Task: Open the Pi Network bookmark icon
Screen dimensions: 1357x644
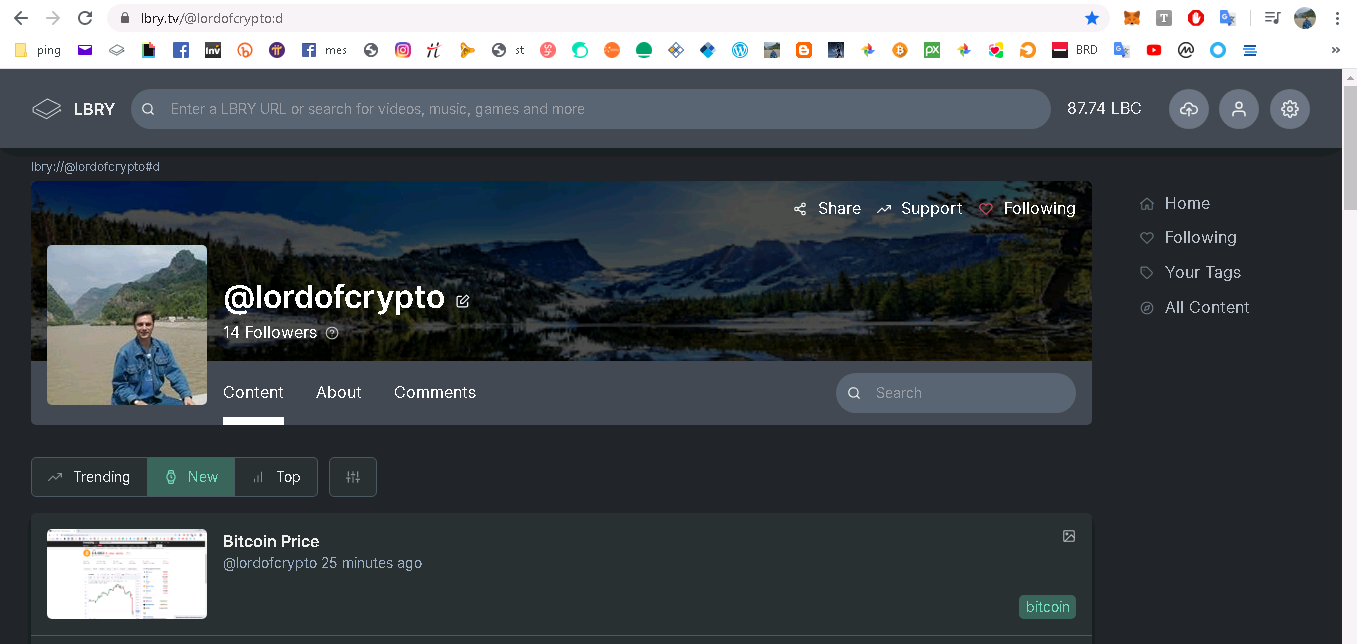Action: point(277,50)
